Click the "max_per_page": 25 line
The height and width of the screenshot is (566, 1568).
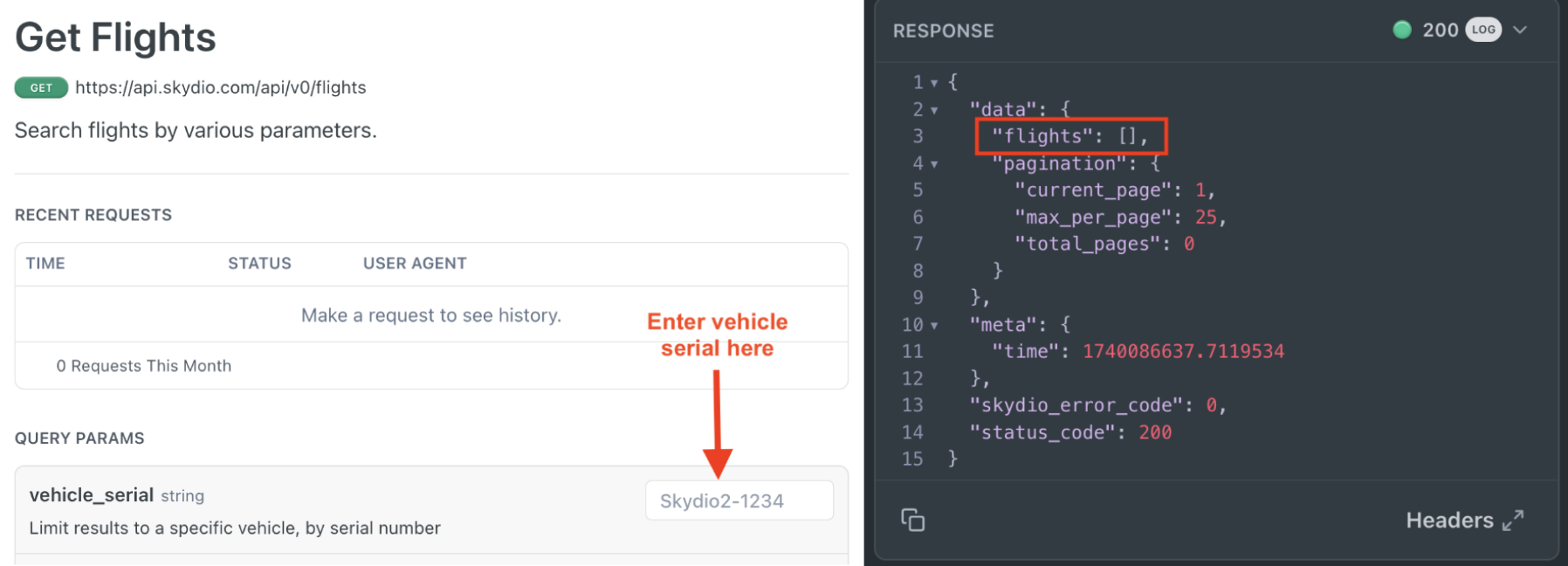[1121, 217]
